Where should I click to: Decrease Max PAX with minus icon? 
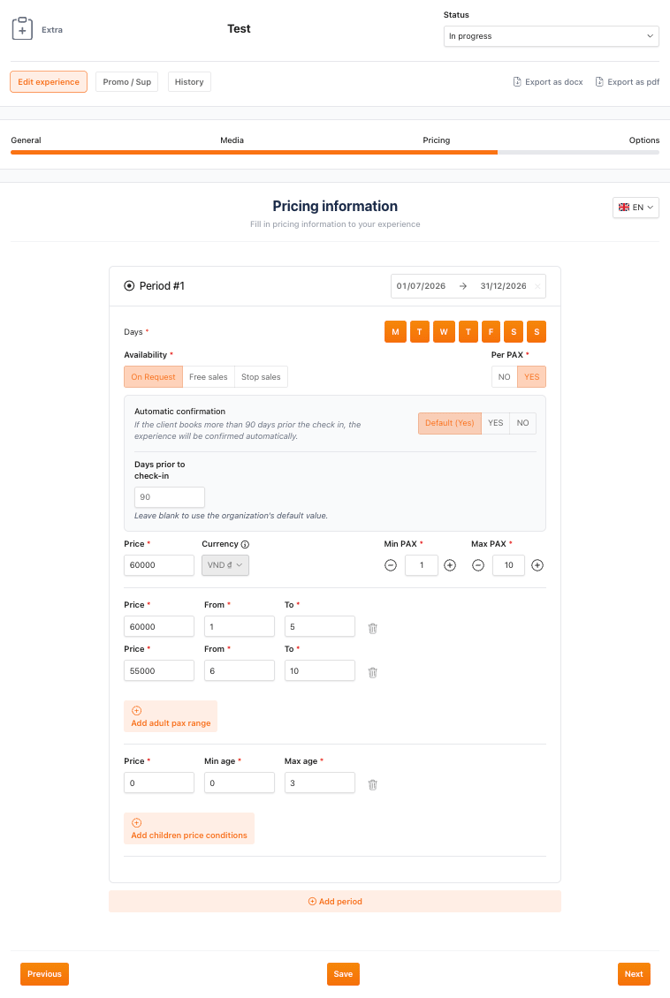point(478,565)
